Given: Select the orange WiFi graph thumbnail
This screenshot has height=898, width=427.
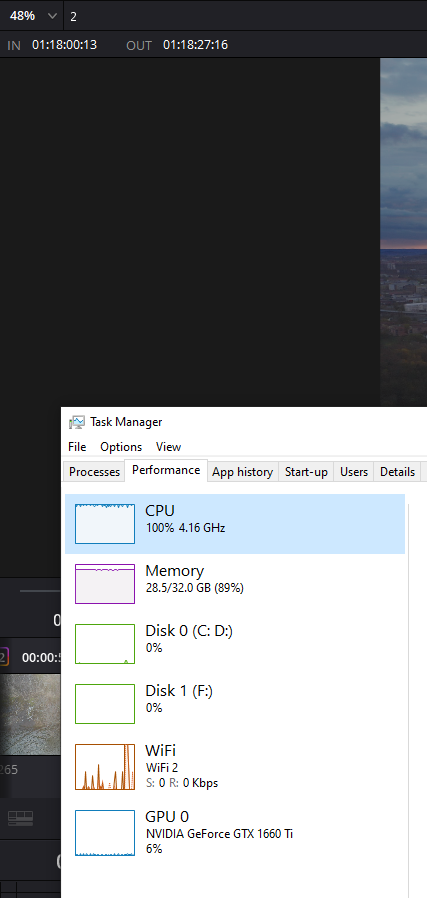Looking at the screenshot, I should click(x=105, y=766).
